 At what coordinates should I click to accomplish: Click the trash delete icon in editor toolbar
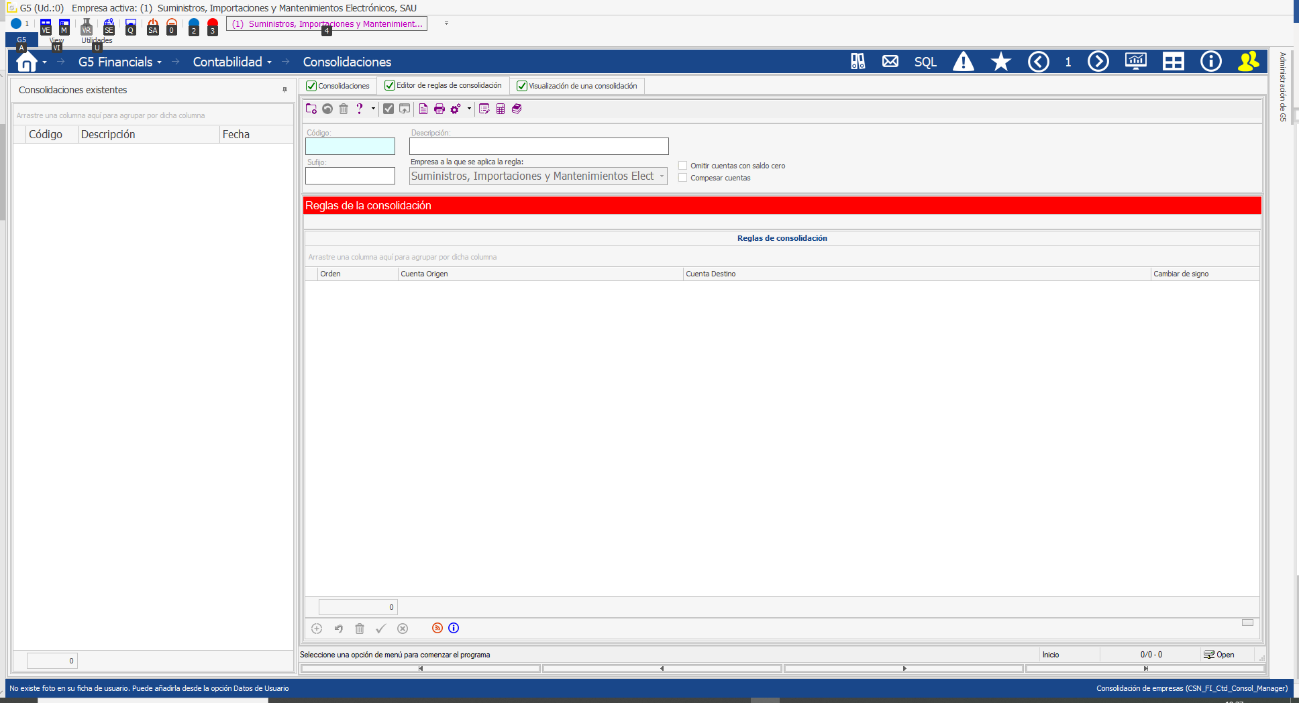(x=343, y=109)
